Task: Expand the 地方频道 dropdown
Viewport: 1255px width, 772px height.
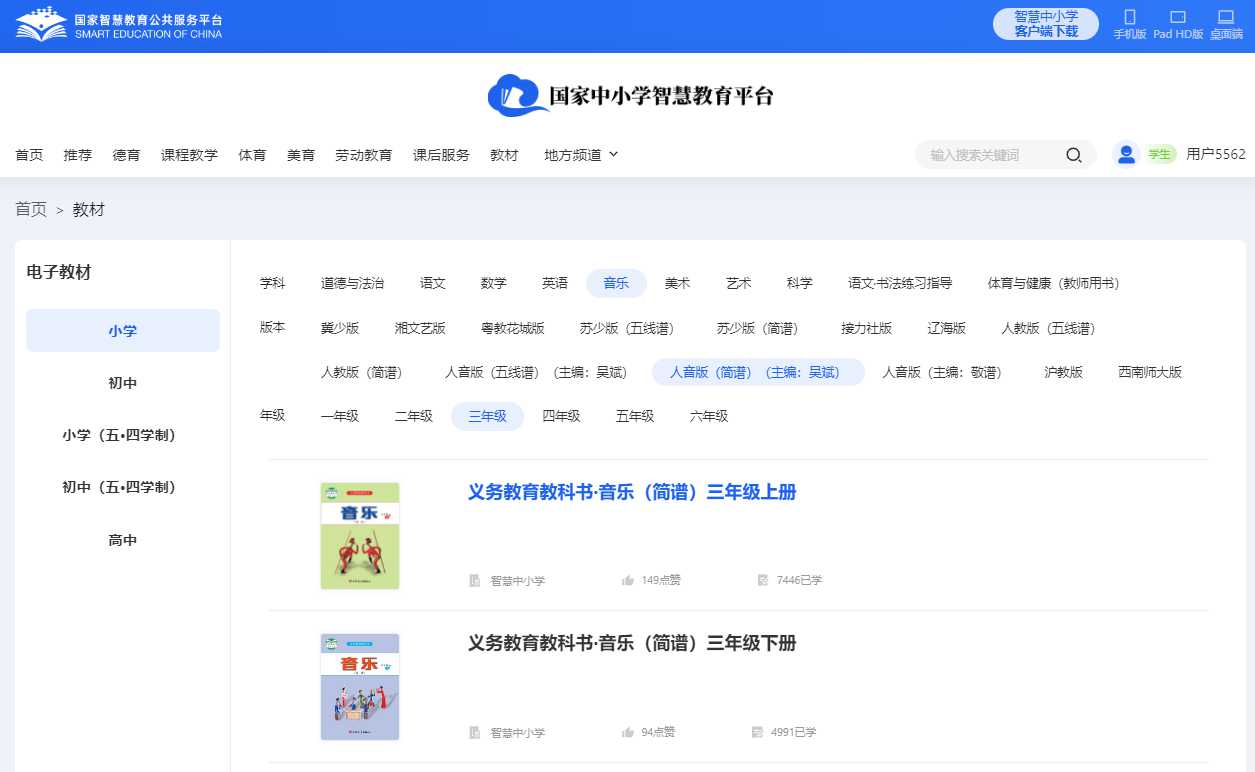Action: tap(581, 155)
